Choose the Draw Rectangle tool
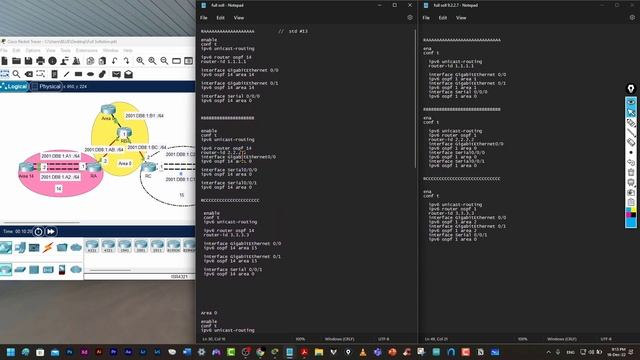The height and width of the screenshot is (360, 640). click(78, 74)
